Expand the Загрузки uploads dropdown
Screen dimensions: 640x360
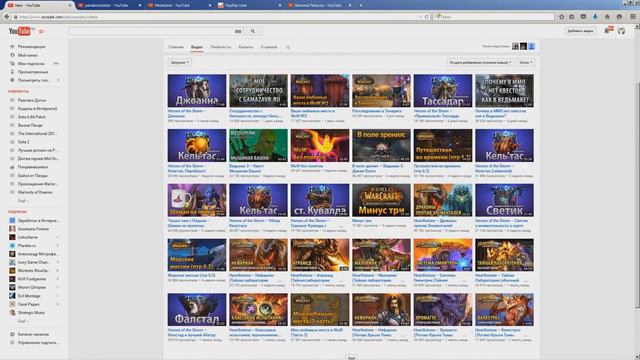point(180,62)
